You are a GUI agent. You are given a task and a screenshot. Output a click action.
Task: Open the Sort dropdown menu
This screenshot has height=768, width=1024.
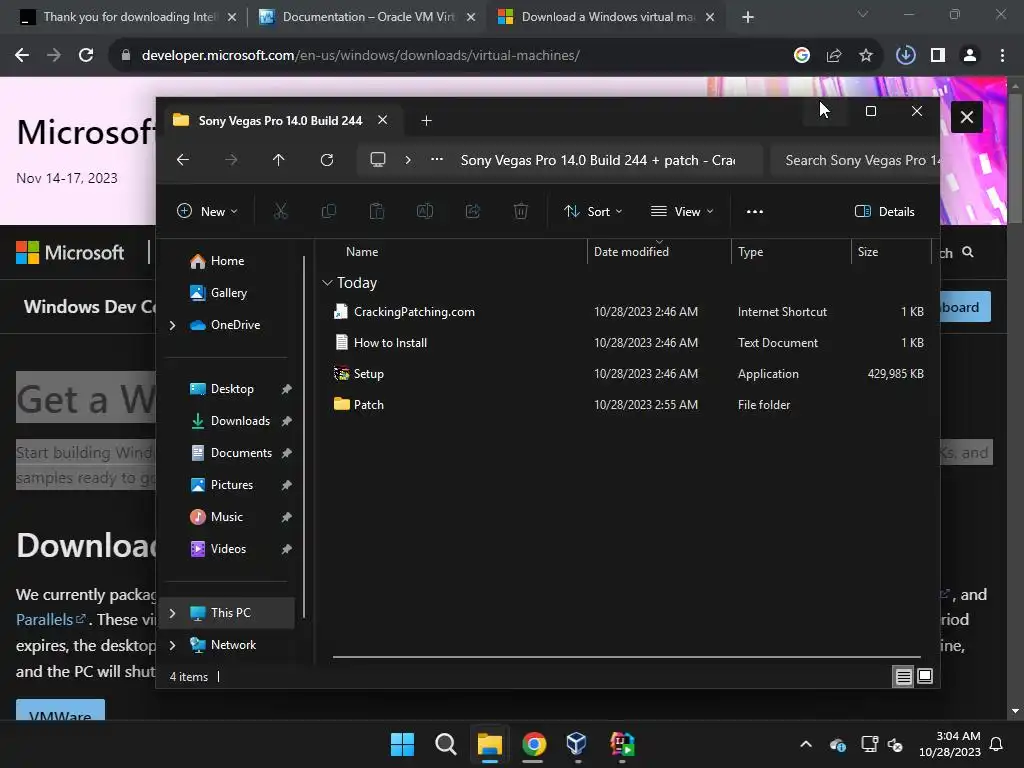point(593,211)
